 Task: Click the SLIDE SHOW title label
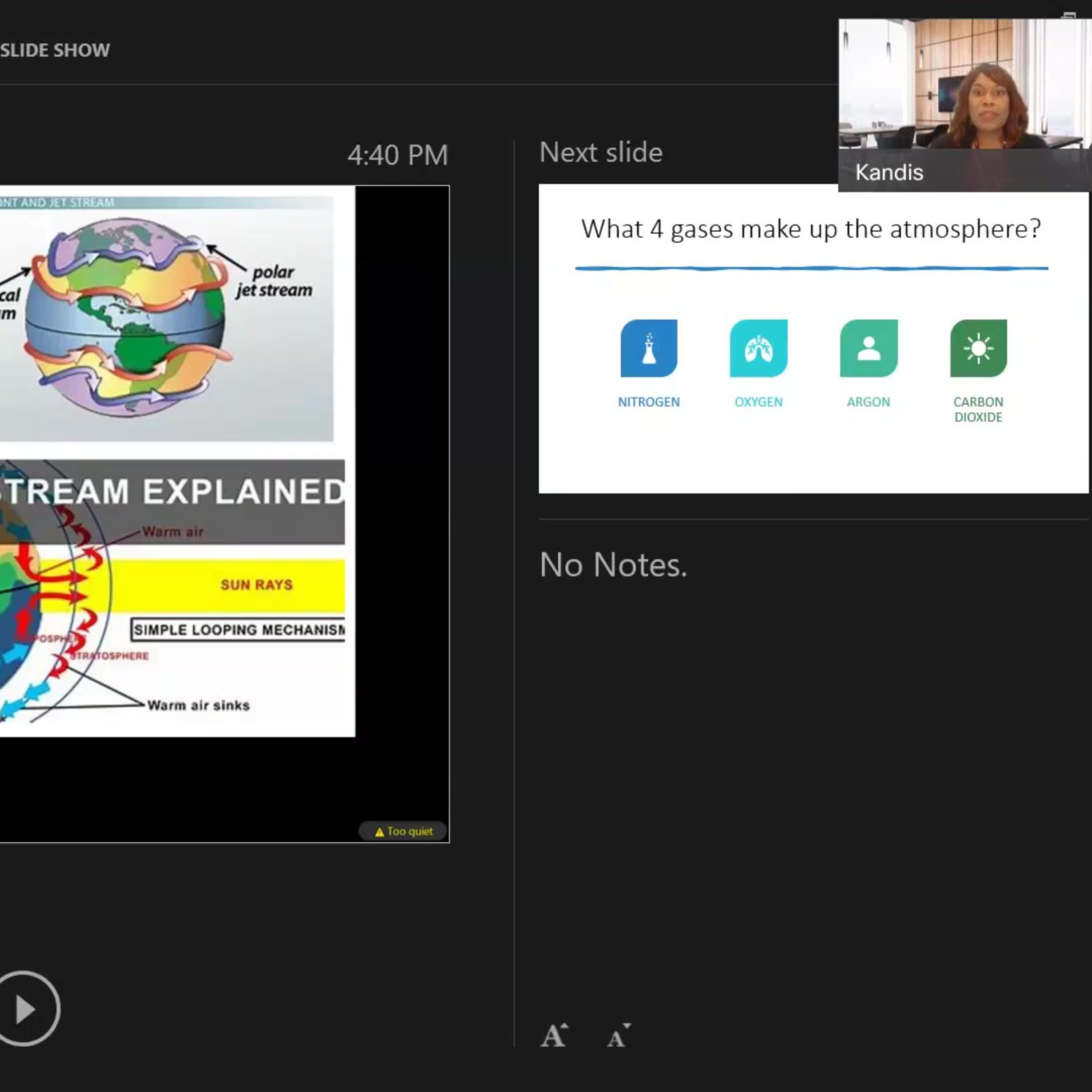55,50
